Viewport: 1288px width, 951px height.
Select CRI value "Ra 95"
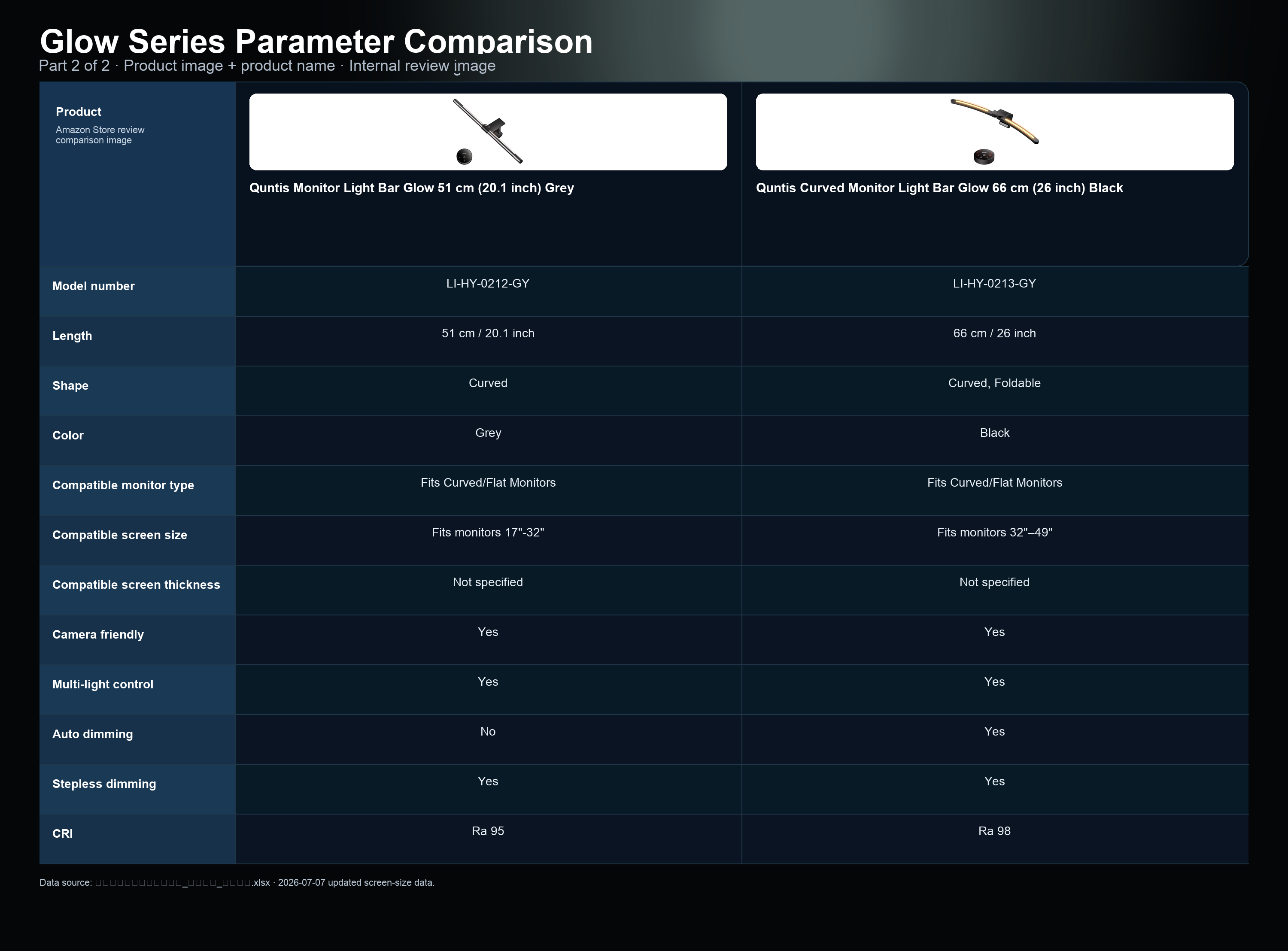(488, 831)
